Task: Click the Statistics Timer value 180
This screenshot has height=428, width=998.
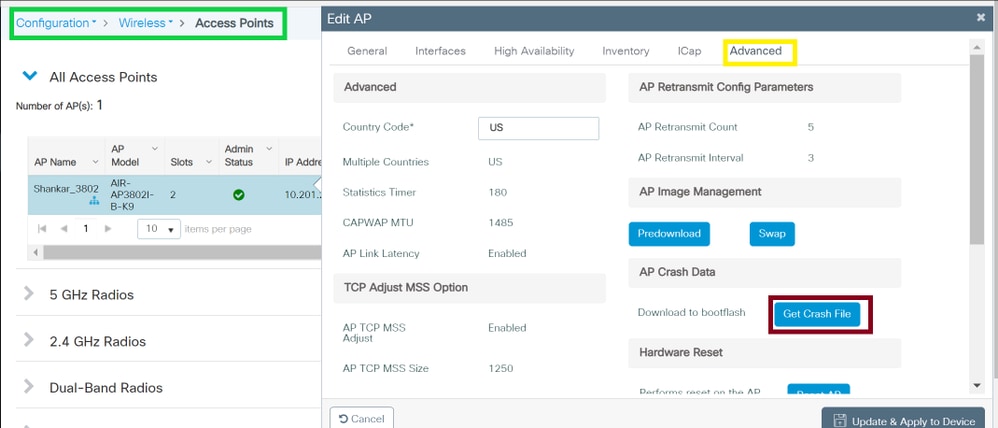Action: [x=498, y=192]
